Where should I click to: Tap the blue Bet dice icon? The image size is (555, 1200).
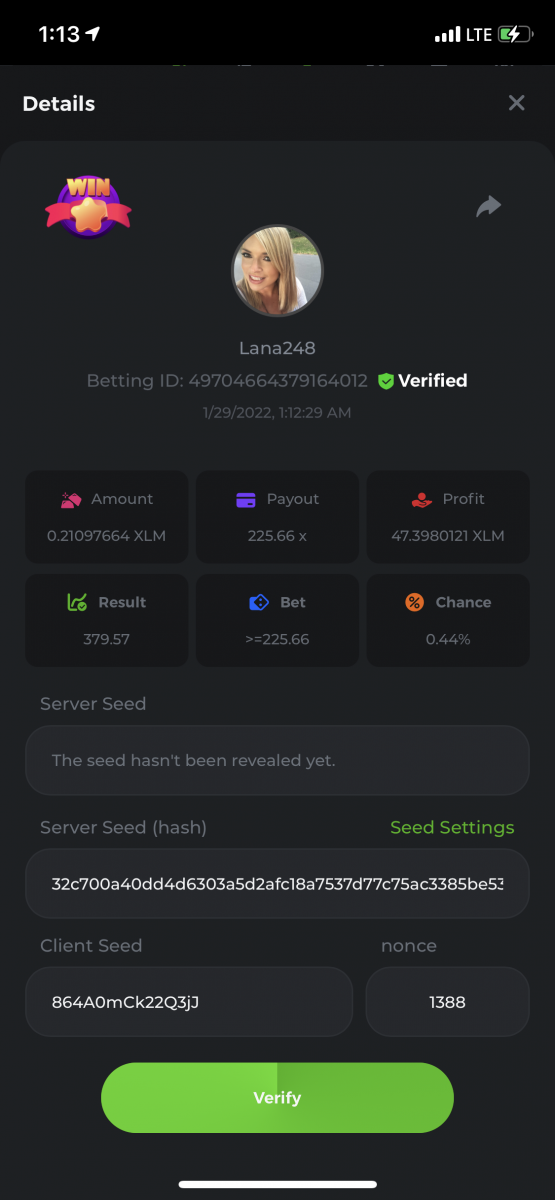point(259,602)
